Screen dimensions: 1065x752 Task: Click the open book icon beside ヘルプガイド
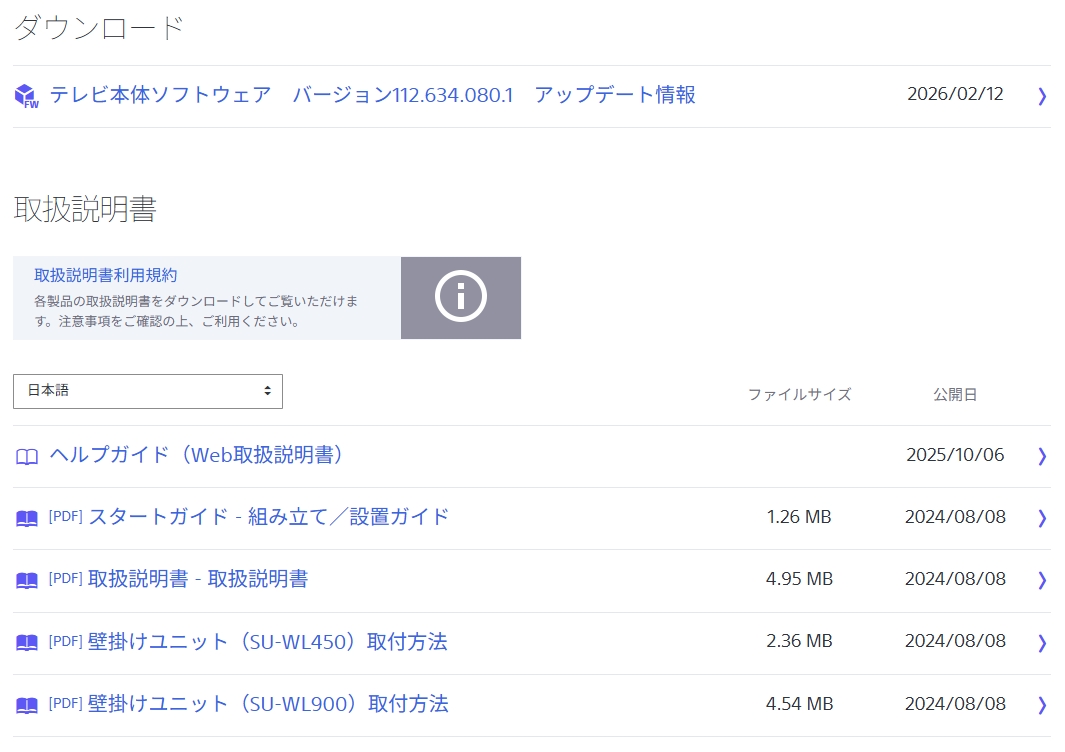[27, 457]
